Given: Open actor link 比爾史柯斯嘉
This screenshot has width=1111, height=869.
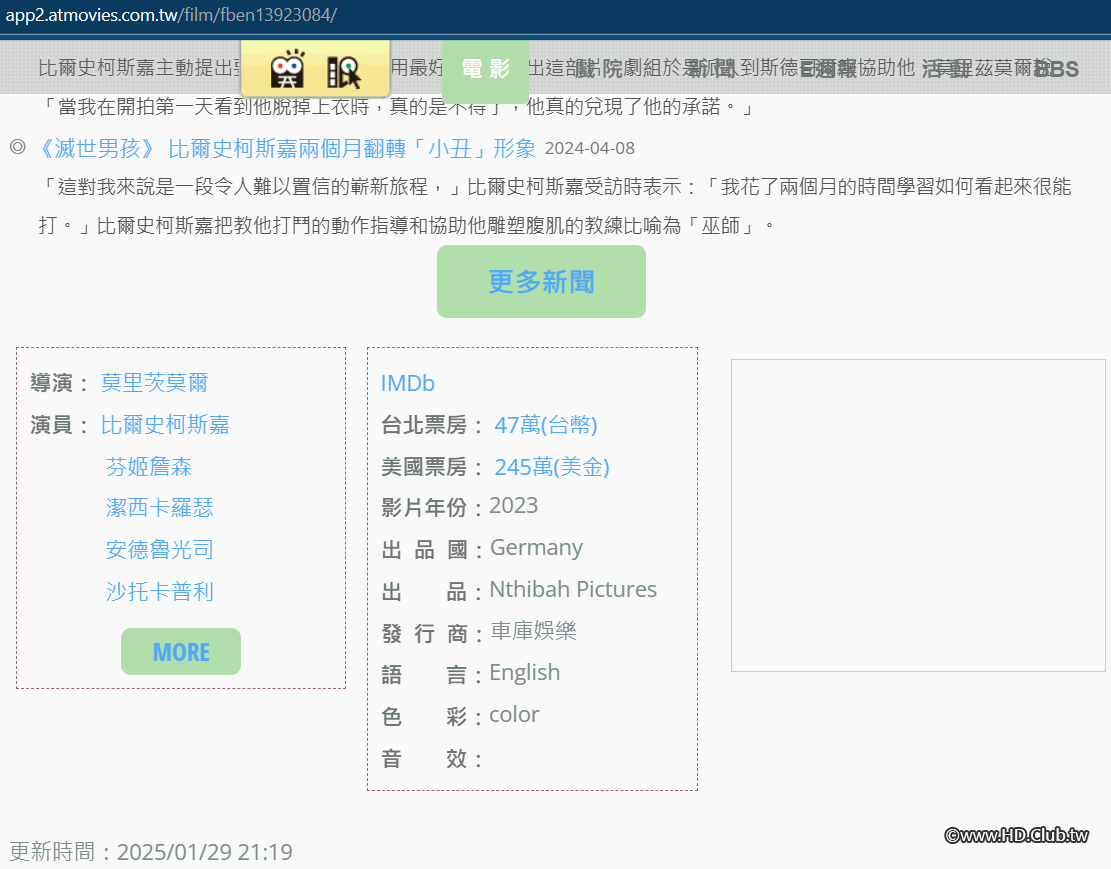Looking at the screenshot, I should pyautogui.click(x=165, y=425).
